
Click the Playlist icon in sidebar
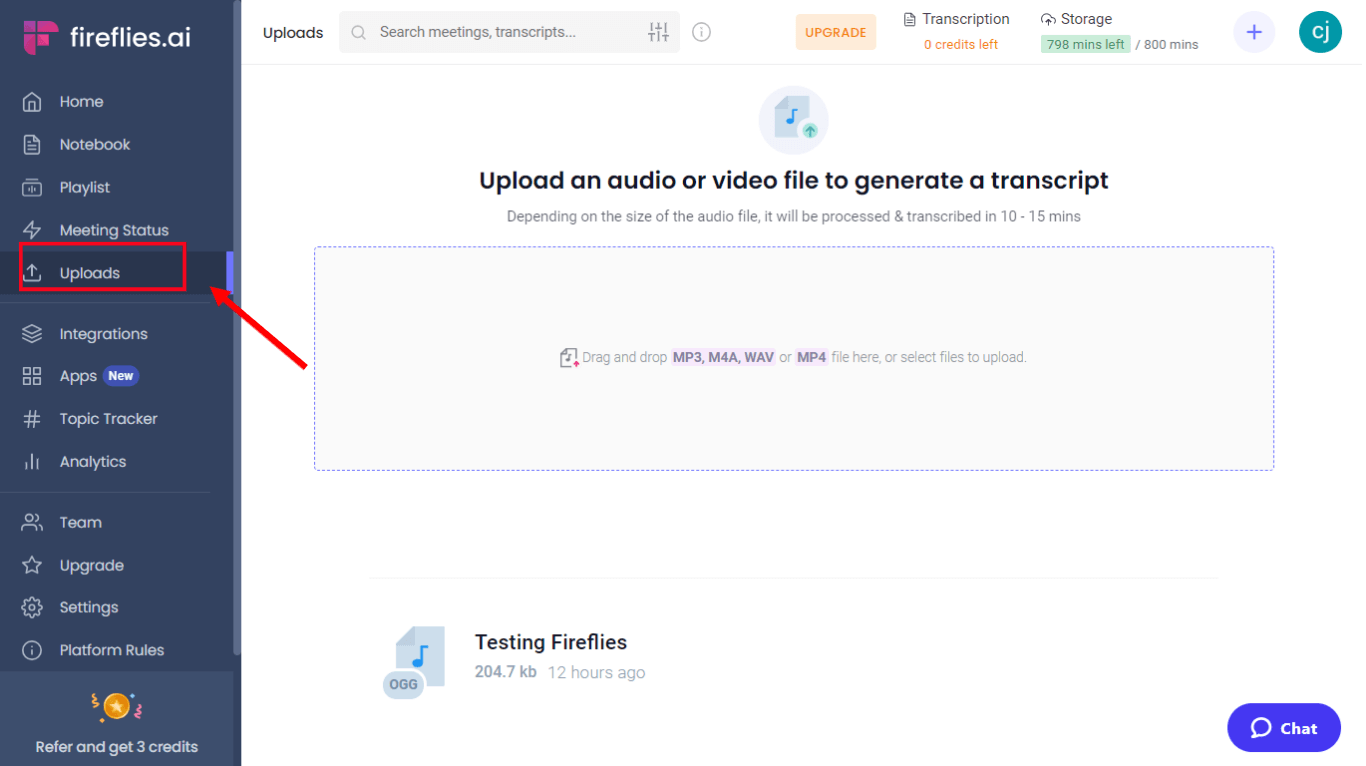32,188
